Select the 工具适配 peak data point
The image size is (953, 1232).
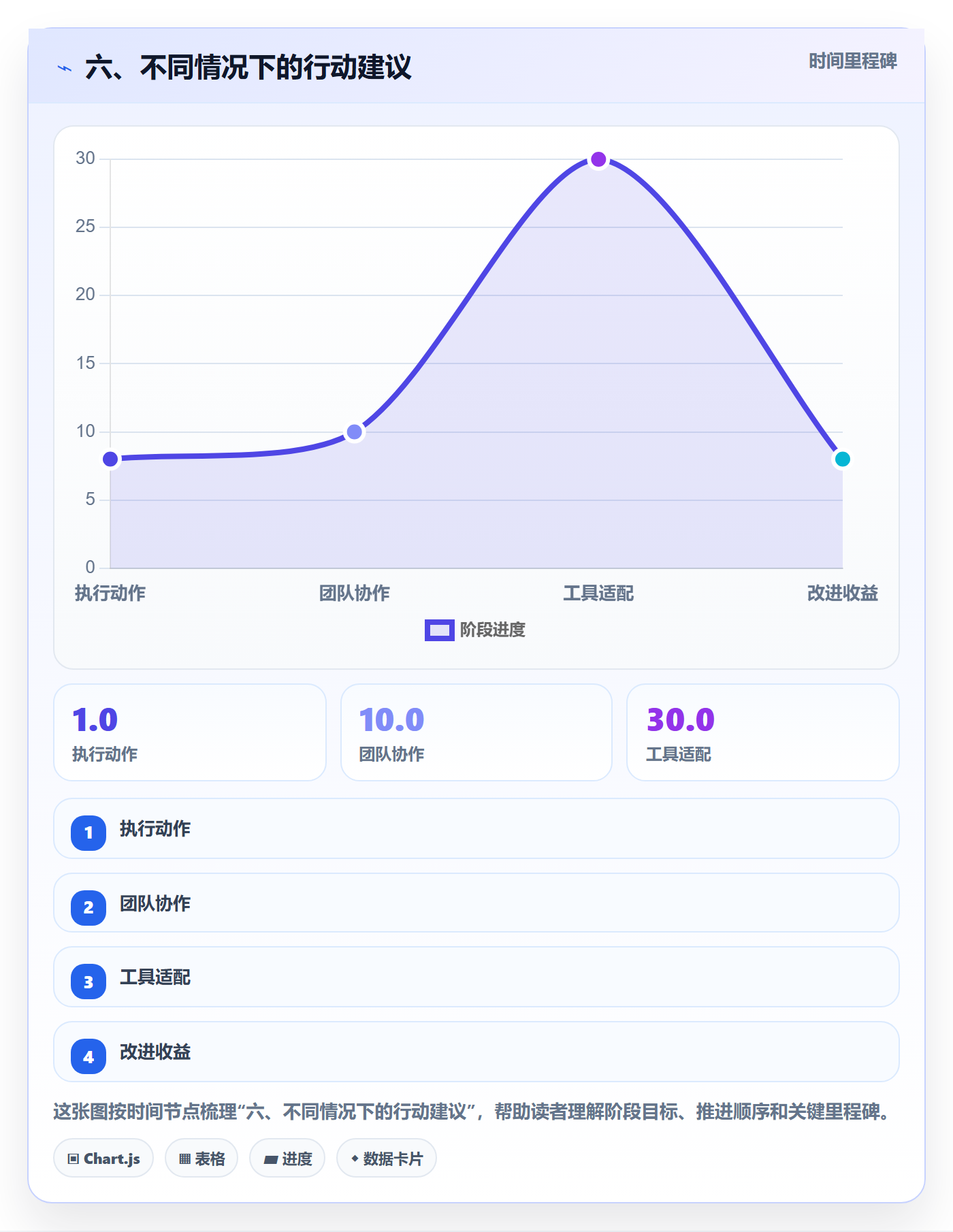click(x=598, y=159)
